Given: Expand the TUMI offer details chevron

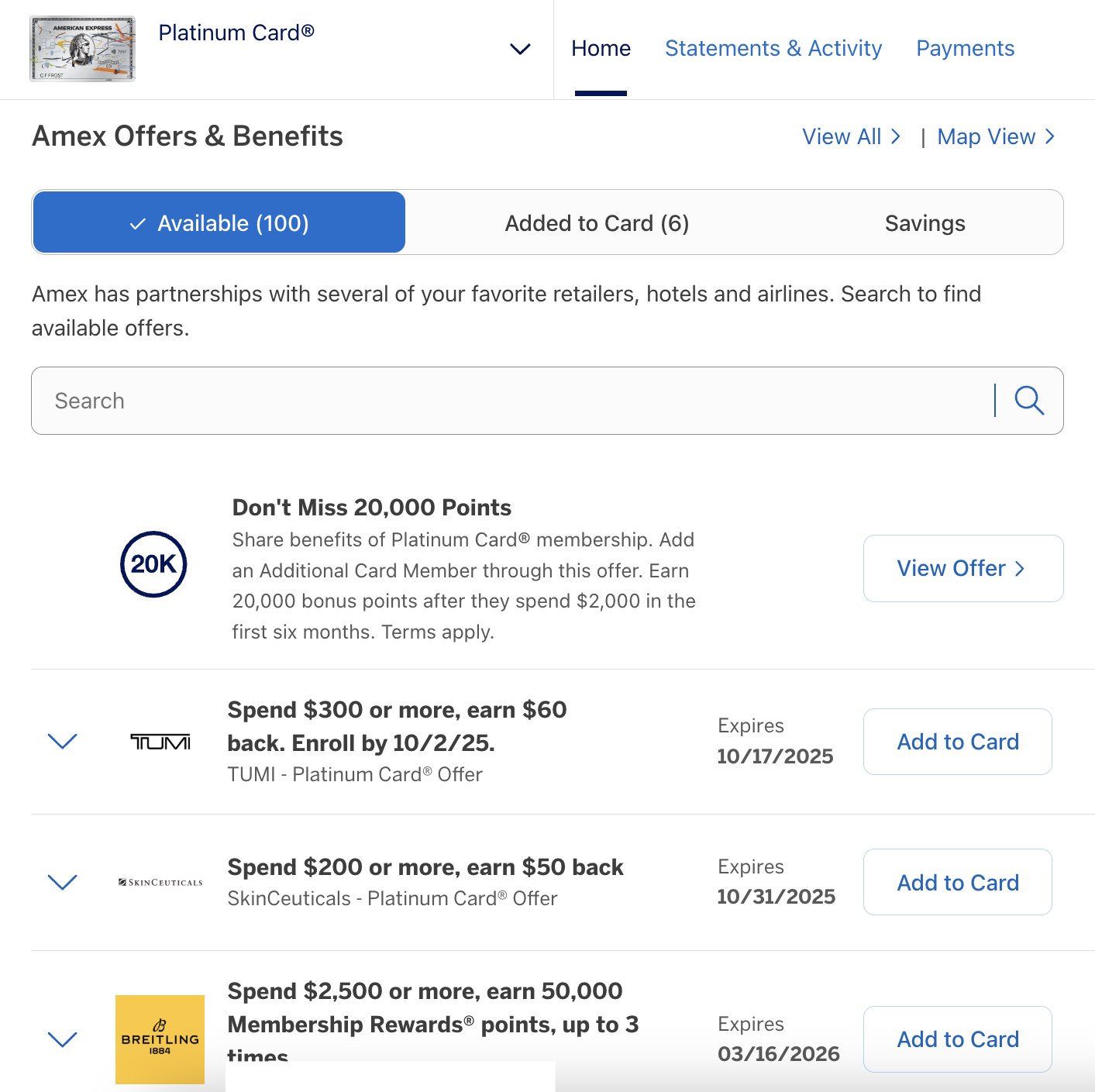Looking at the screenshot, I should point(63,742).
